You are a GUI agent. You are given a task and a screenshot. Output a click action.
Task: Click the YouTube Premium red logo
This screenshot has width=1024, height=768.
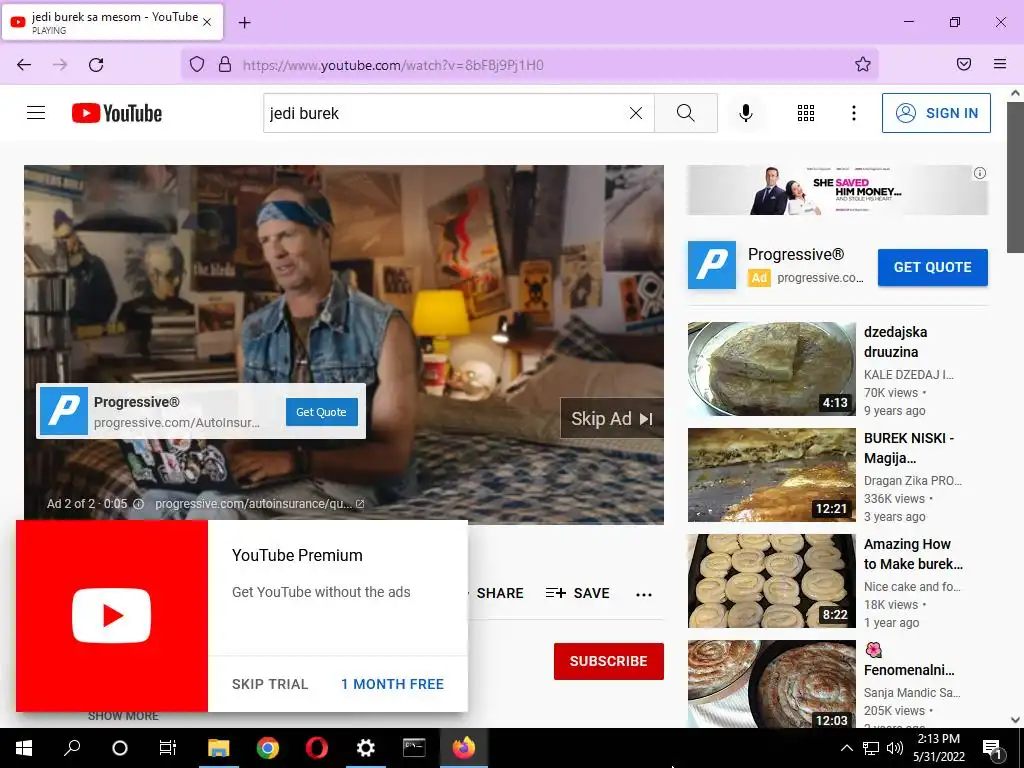(112, 616)
